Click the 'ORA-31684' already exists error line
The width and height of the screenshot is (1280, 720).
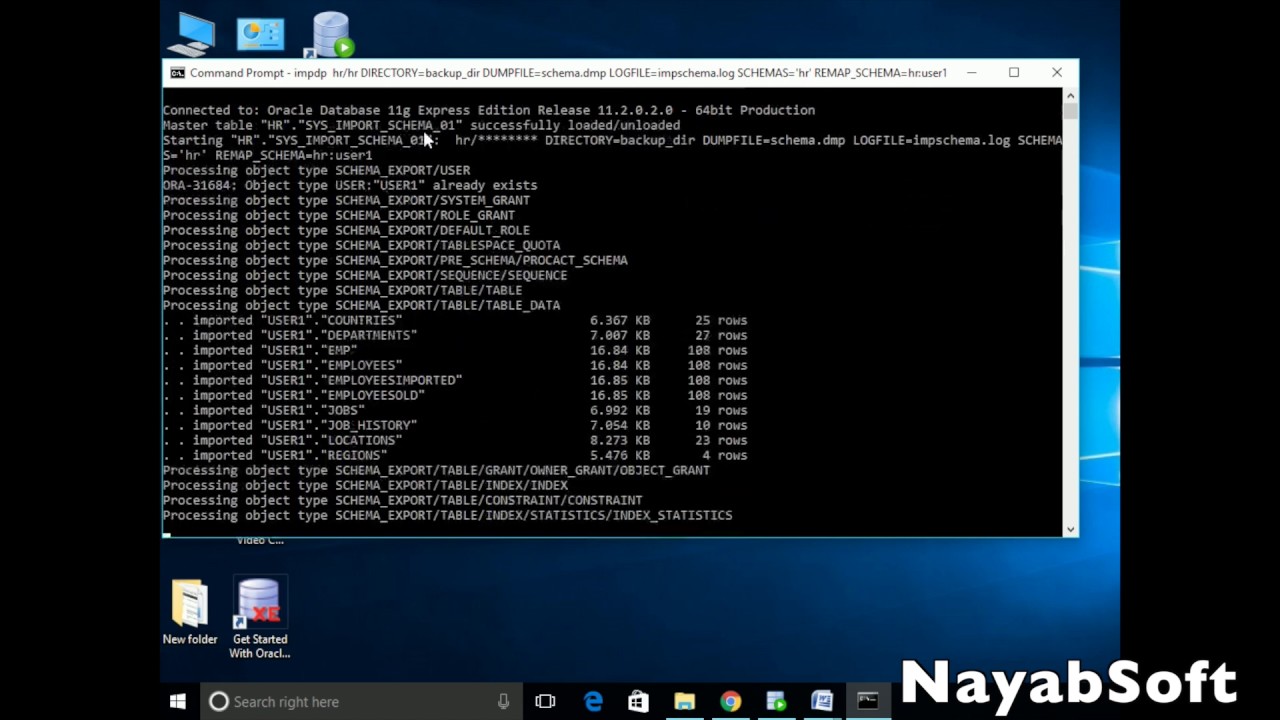click(x=350, y=185)
